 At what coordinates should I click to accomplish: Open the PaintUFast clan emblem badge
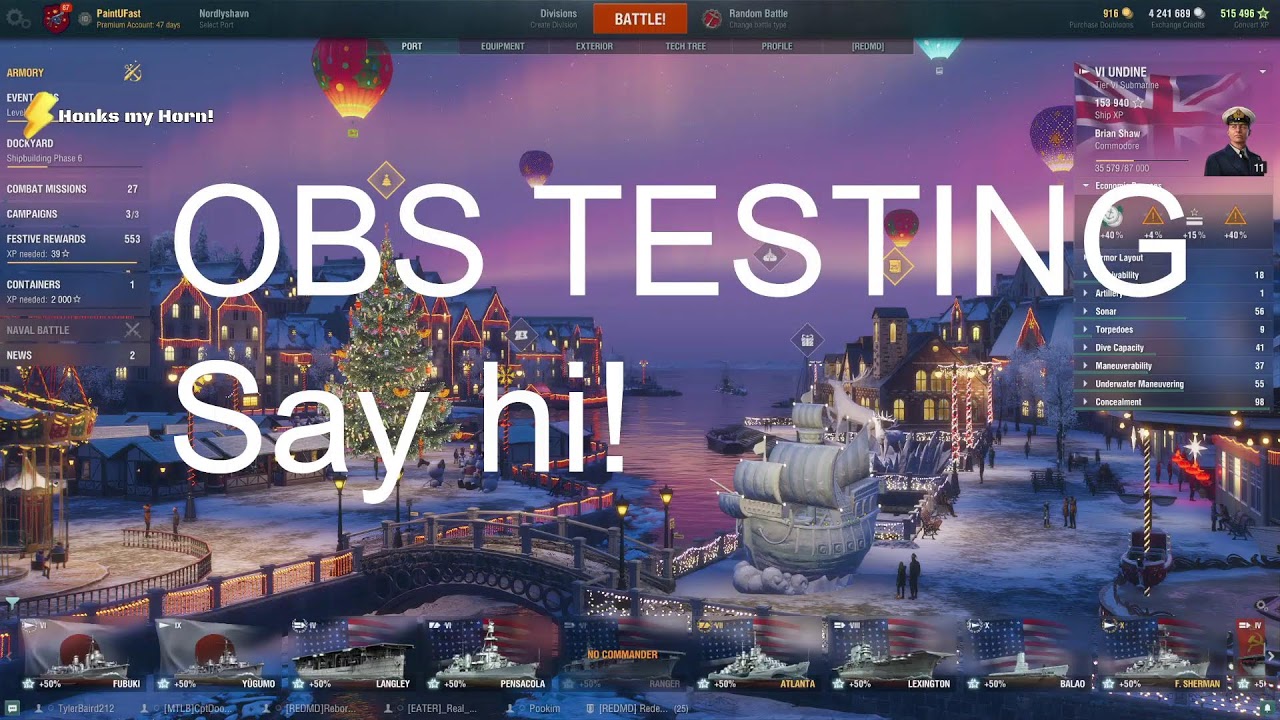pos(56,18)
